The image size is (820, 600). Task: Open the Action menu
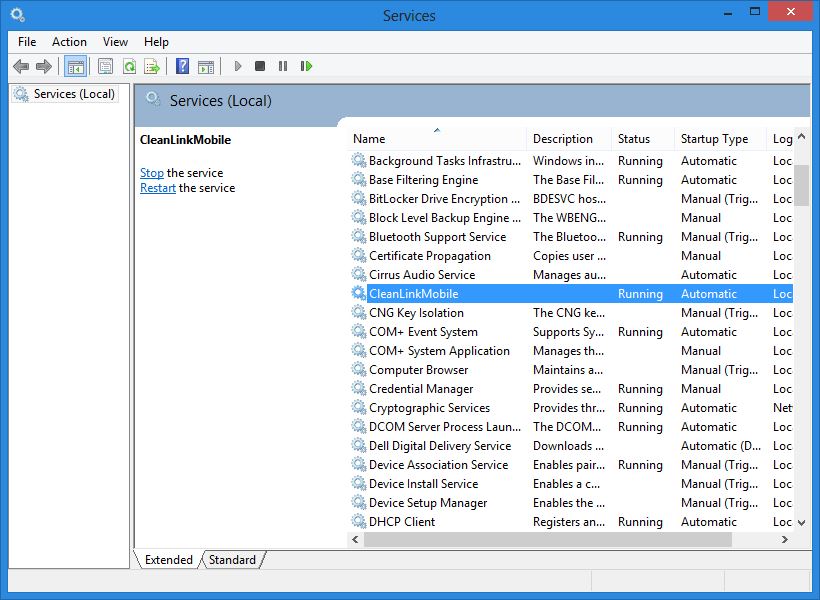click(x=69, y=42)
